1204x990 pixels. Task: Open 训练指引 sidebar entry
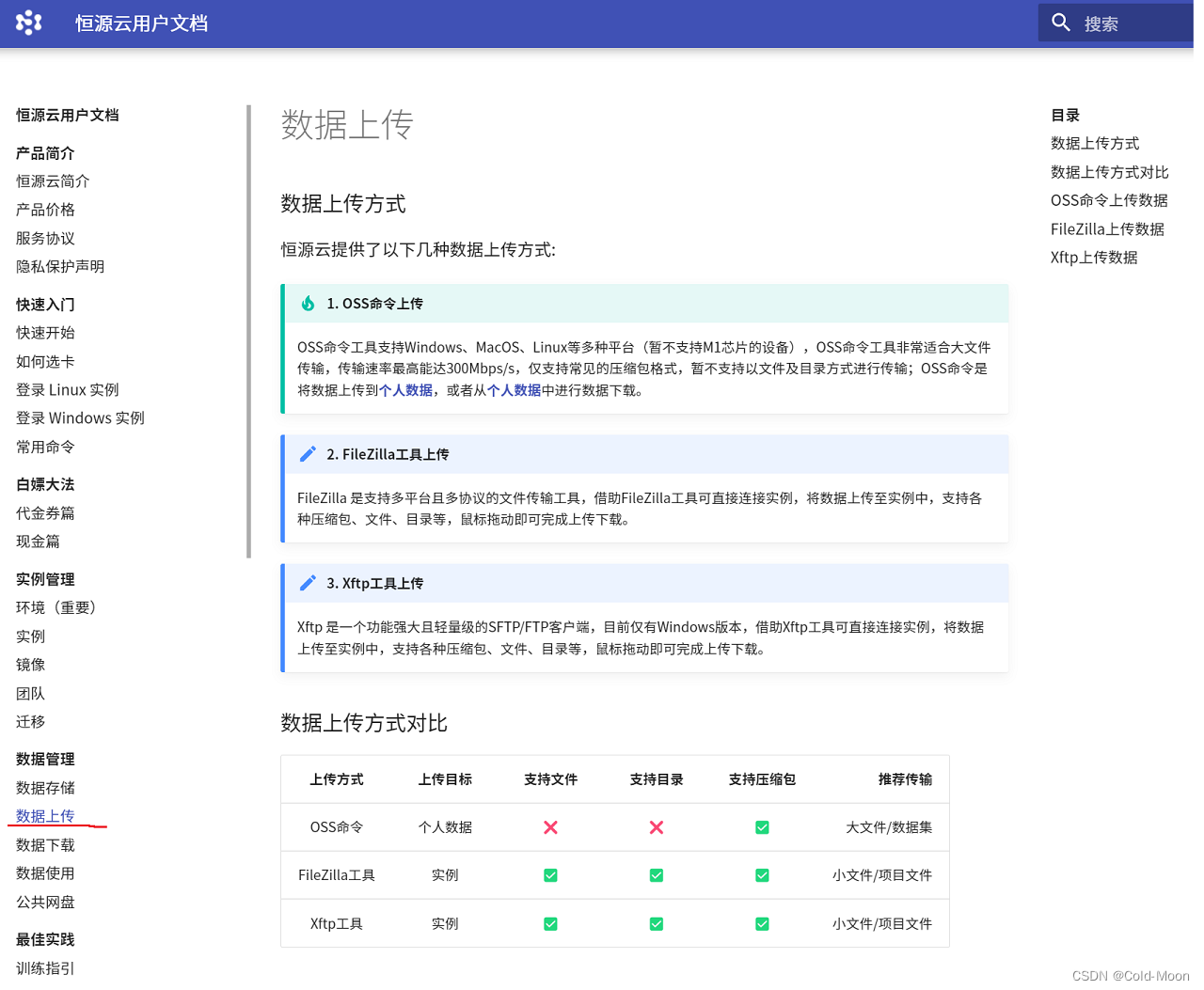45,968
